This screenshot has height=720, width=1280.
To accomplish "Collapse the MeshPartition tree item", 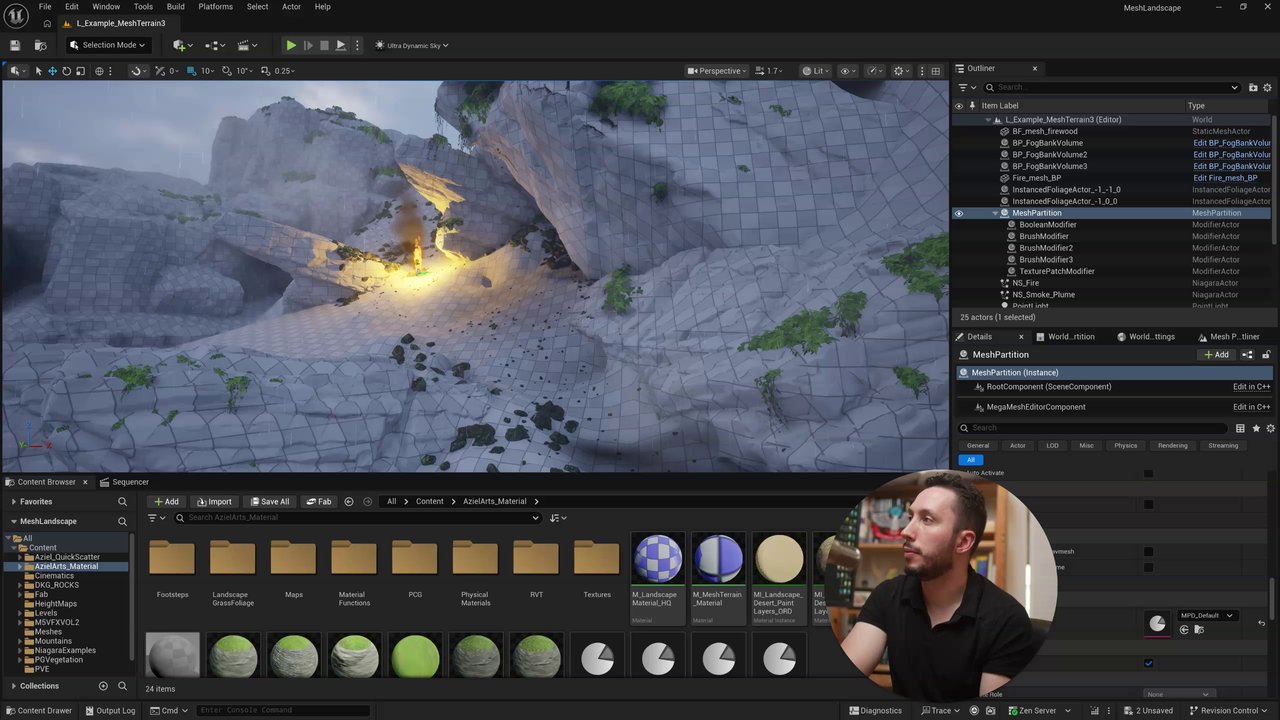I will [995, 213].
